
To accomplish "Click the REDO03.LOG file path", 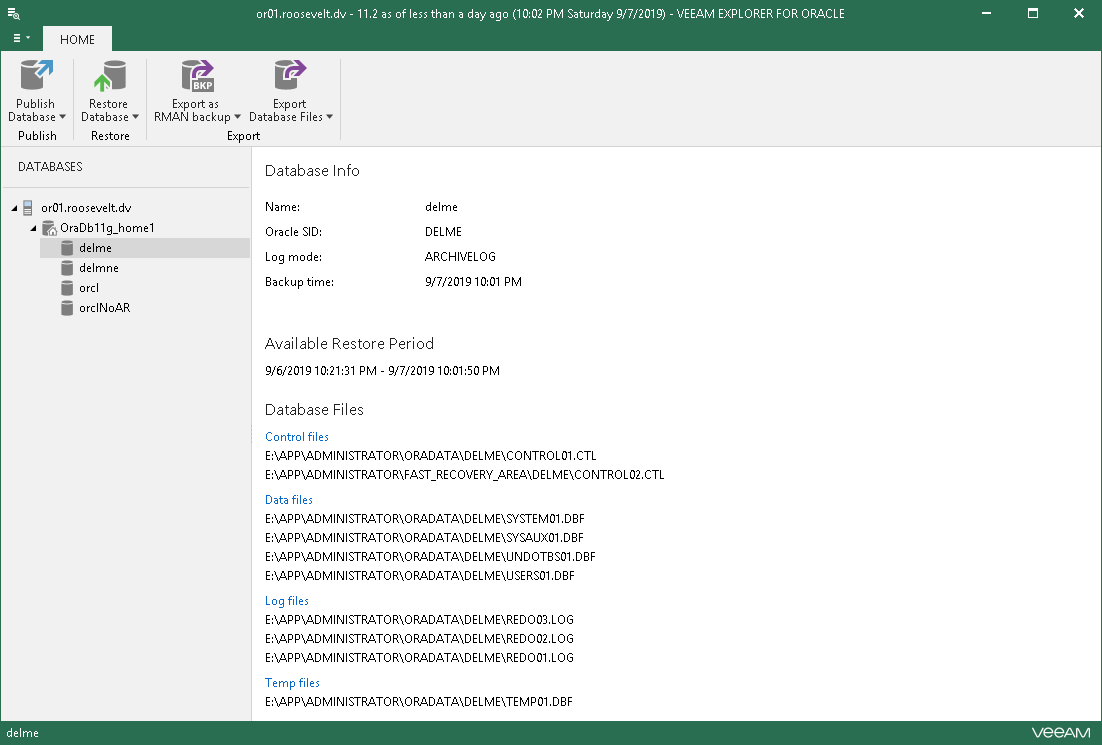I will click(420, 620).
